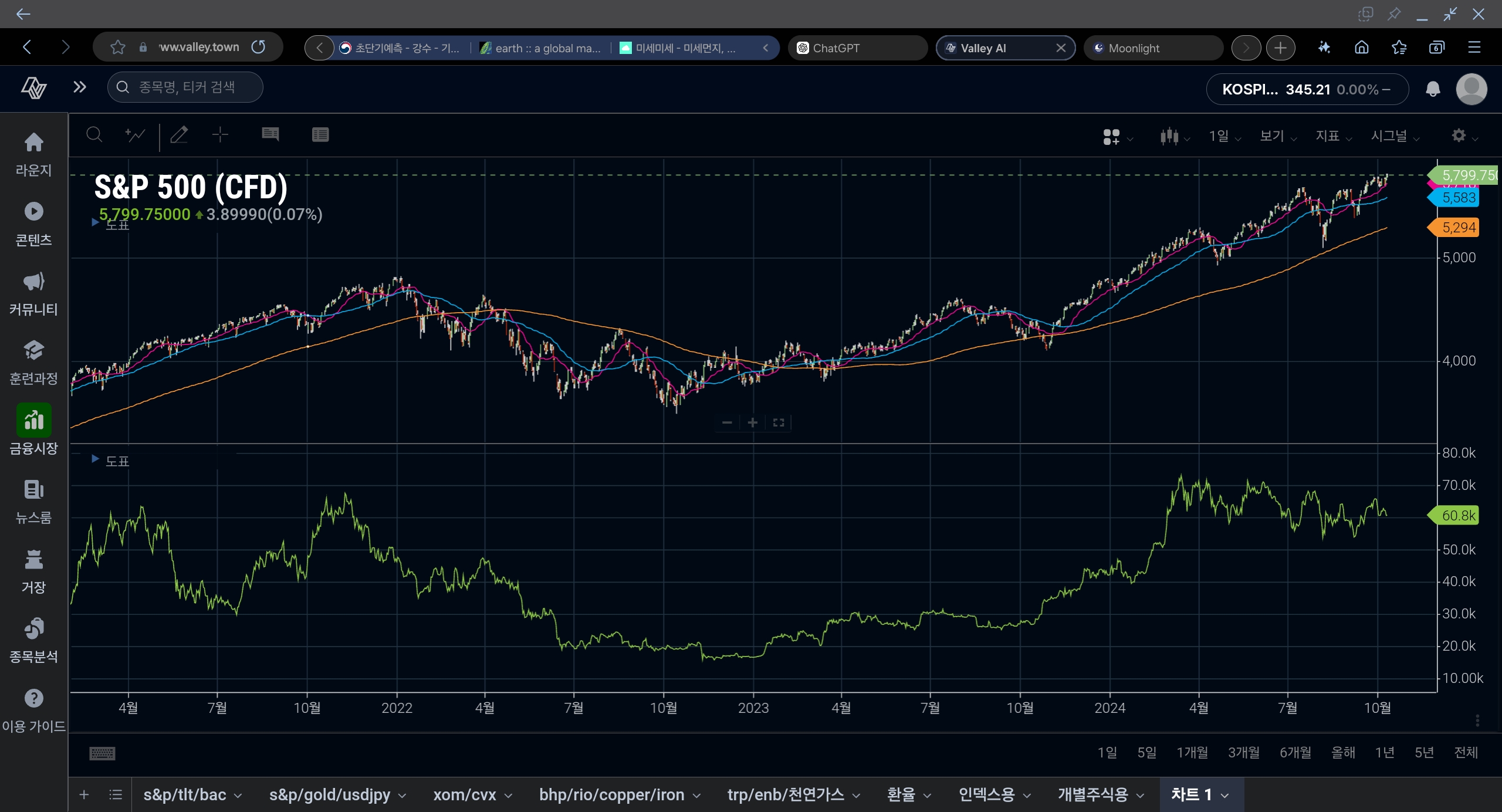1502x812 pixels.
Task: Switch to the s&p/tlt/bac chart tab
Action: click(x=192, y=795)
